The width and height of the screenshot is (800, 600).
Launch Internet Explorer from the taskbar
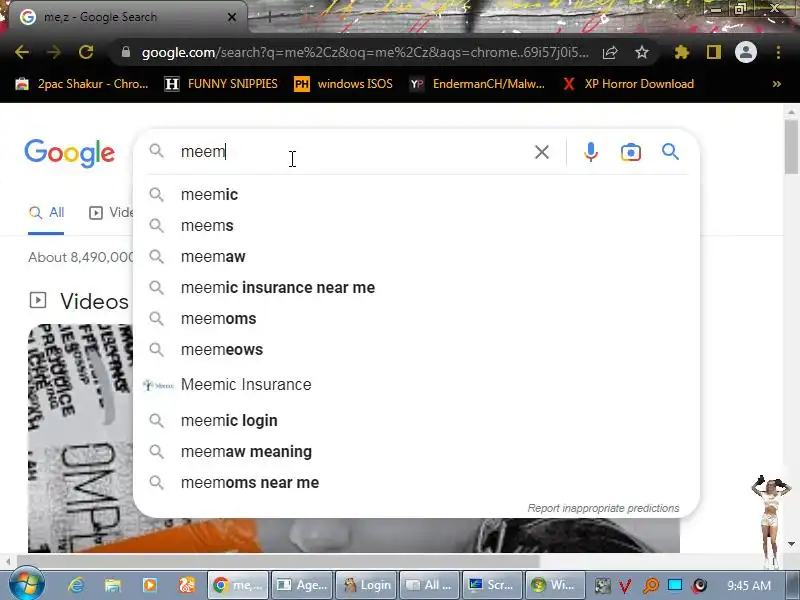coord(76,585)
